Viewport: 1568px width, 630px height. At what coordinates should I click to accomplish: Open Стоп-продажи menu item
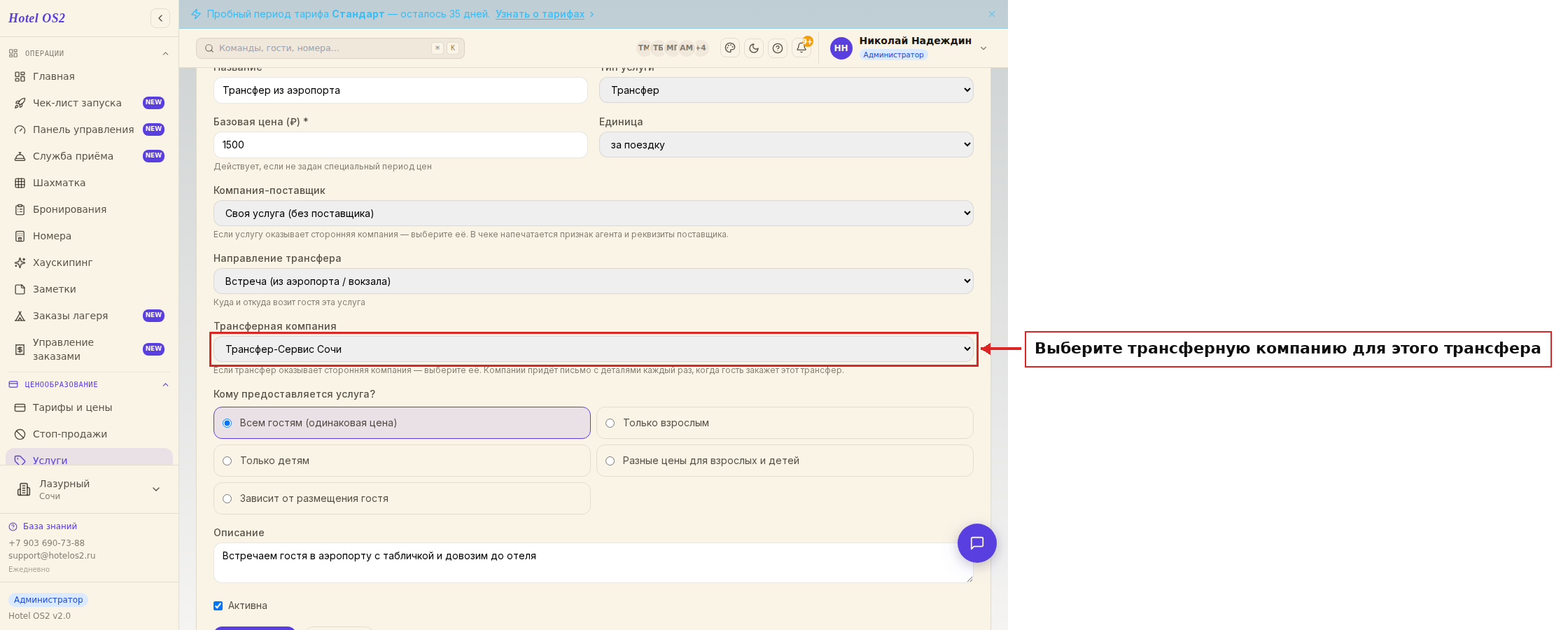89,434
